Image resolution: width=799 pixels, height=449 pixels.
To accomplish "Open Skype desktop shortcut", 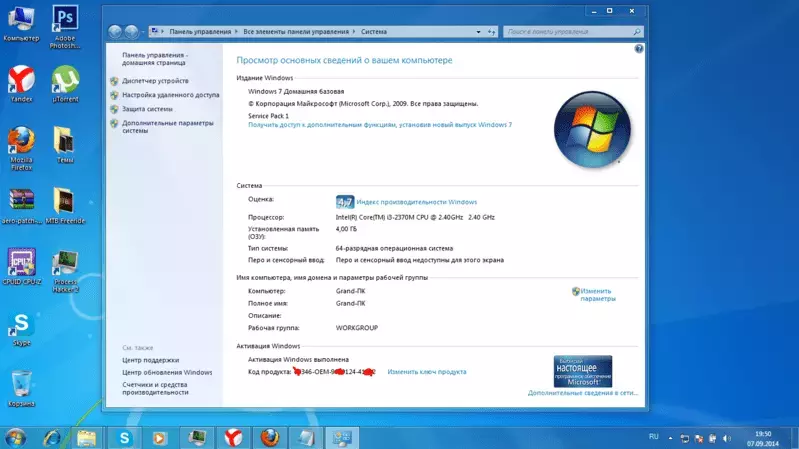I will pyautogui.click(x=21, y=329).
